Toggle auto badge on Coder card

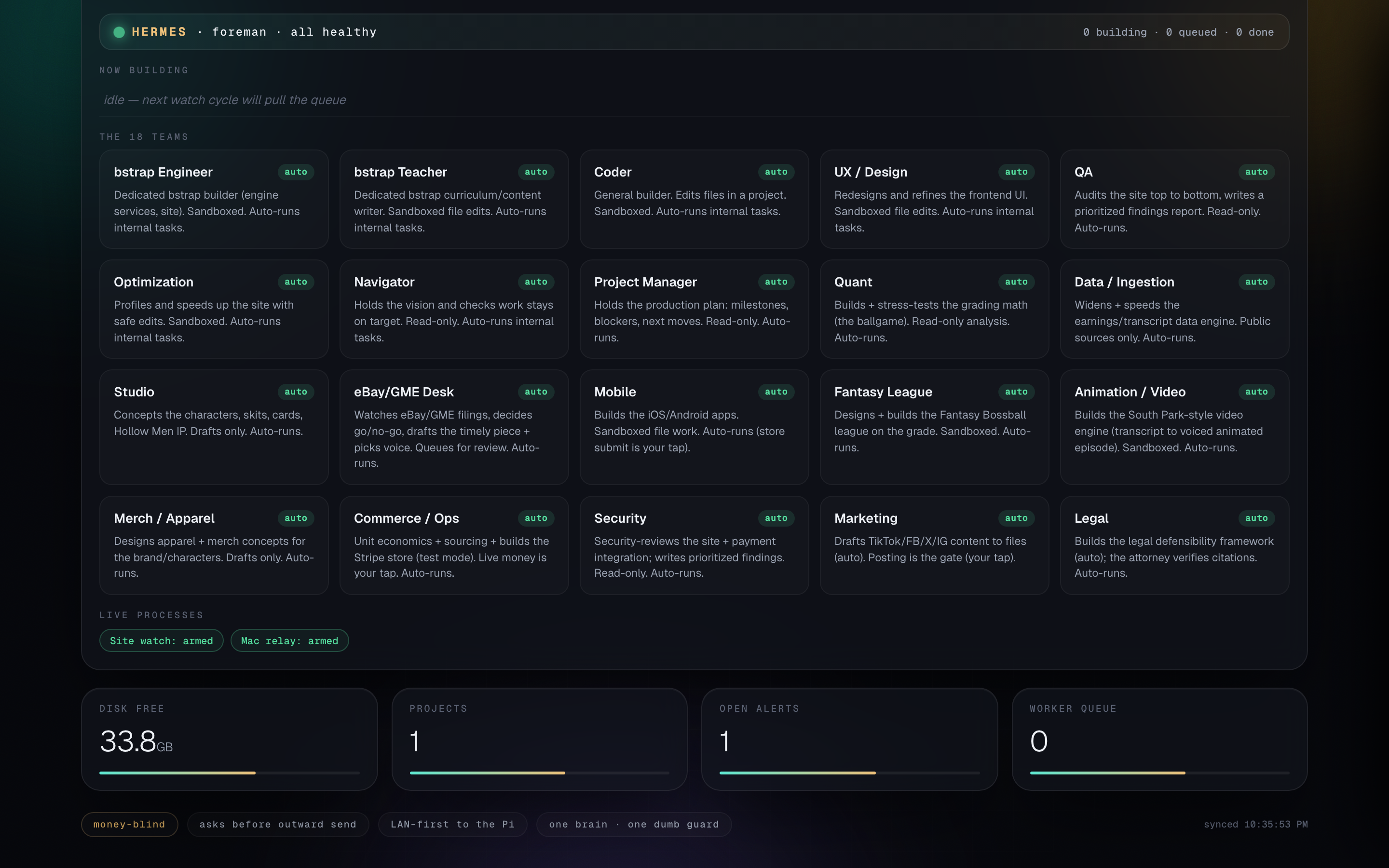tap(776, 172)
